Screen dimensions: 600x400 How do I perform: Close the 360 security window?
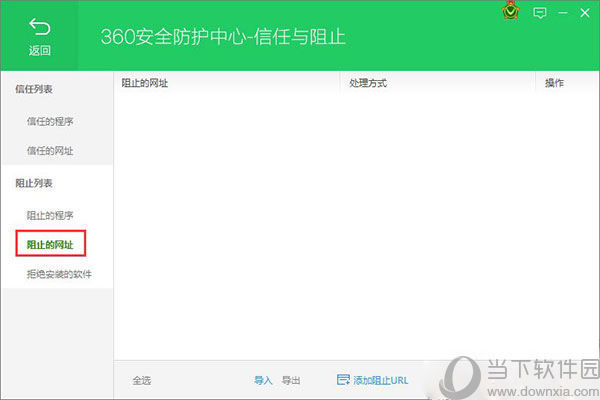coord(585,13)
